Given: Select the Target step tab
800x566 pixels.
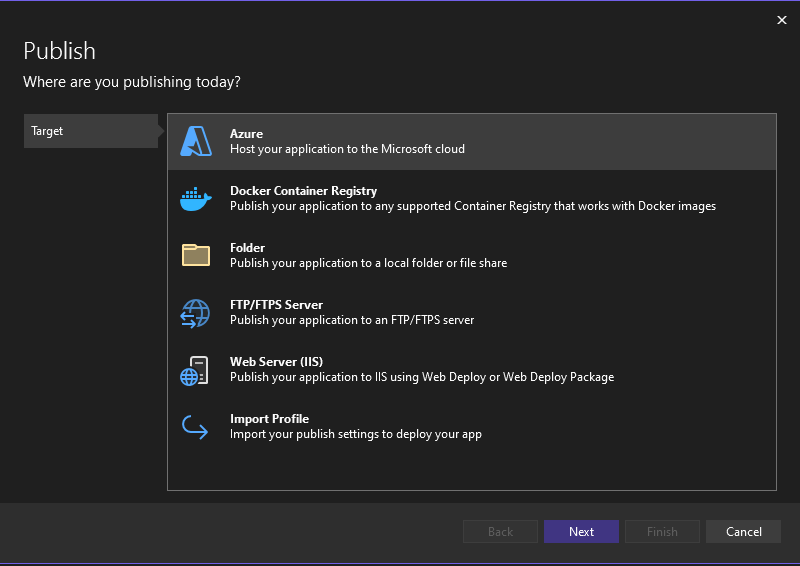Looking at the screenshot, I should 91,131.
